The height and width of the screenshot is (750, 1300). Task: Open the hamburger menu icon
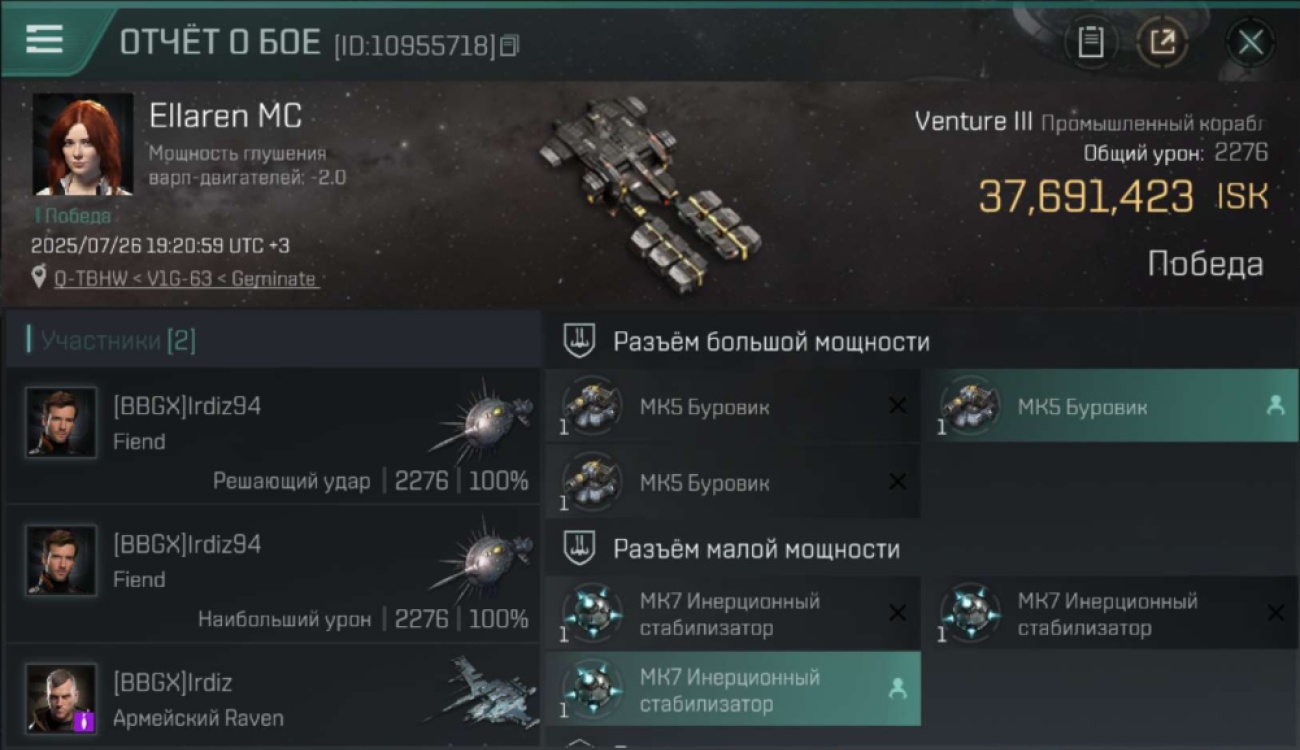point(44,40)
